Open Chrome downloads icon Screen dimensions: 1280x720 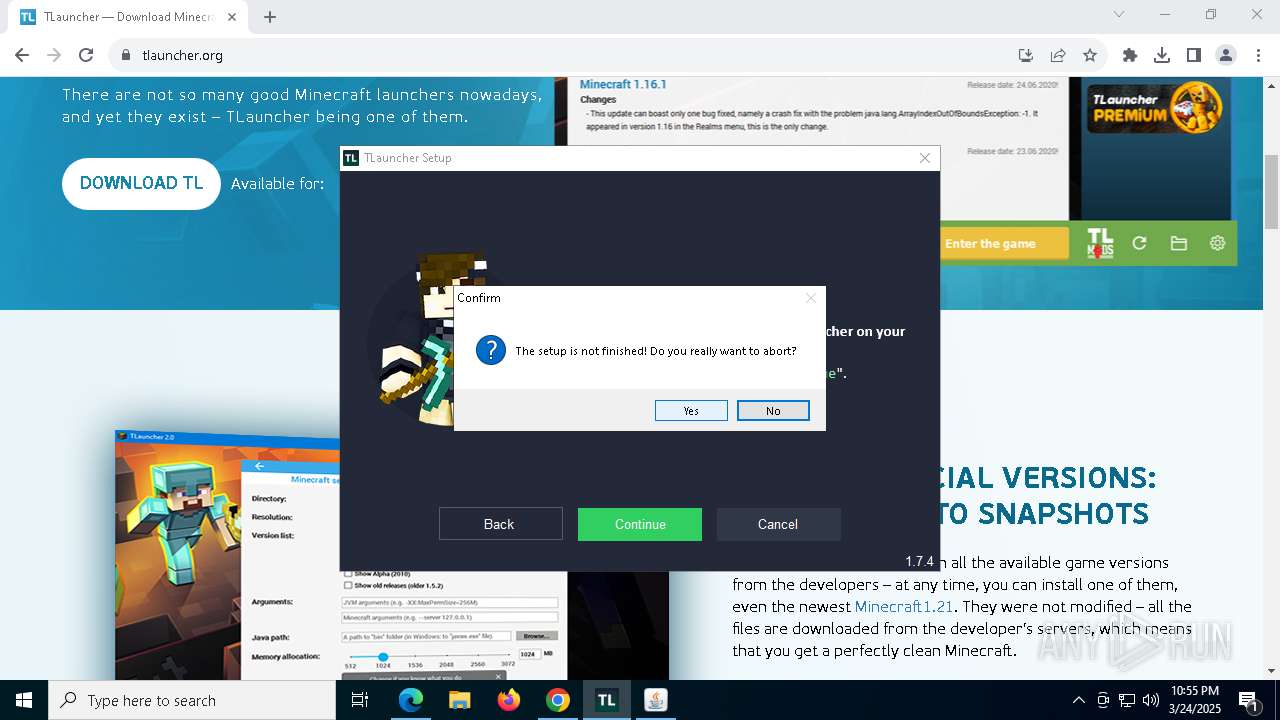[x=1162, y=55]
